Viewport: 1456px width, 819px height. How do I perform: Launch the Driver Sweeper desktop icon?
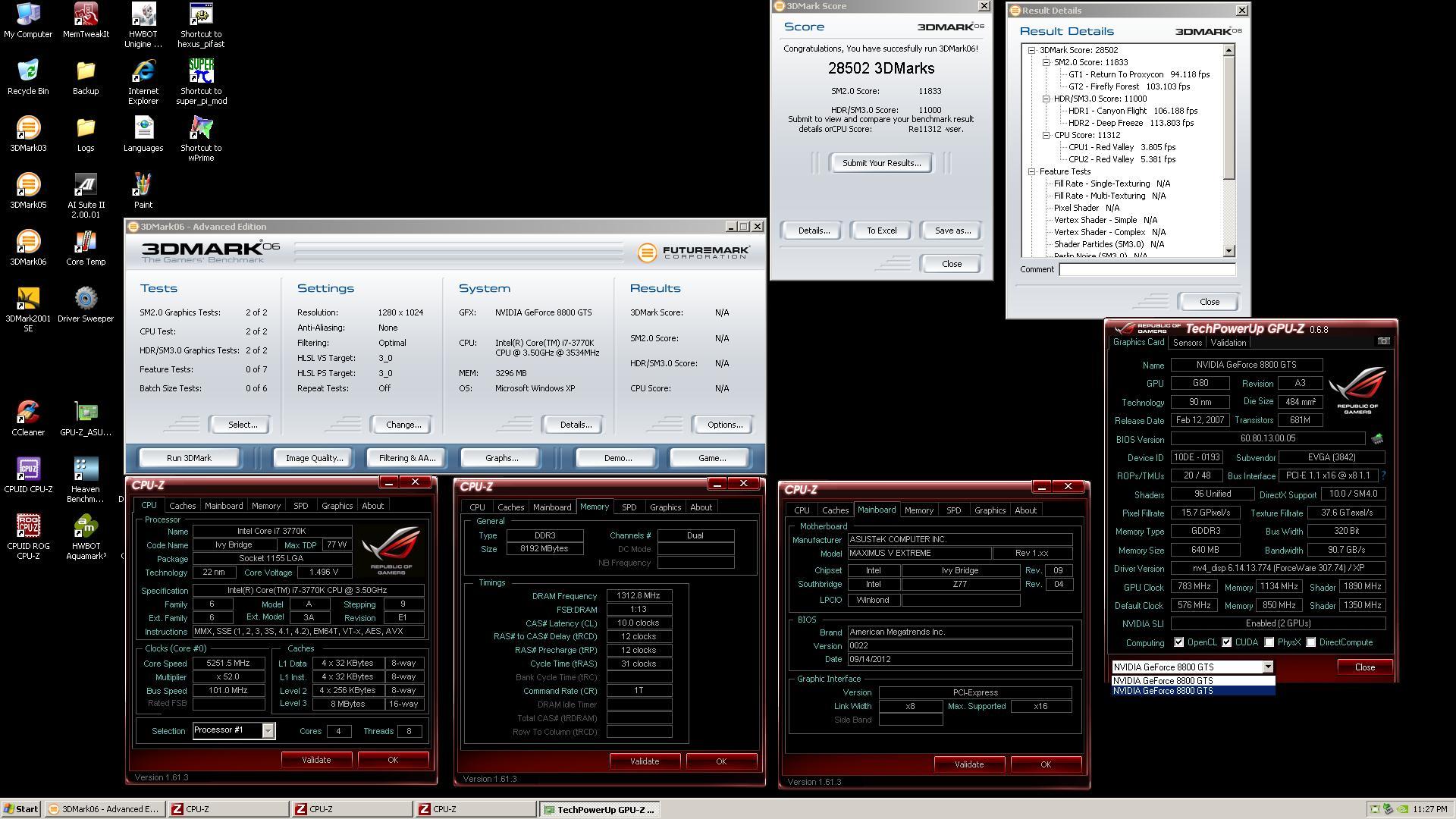coord(86,305)
